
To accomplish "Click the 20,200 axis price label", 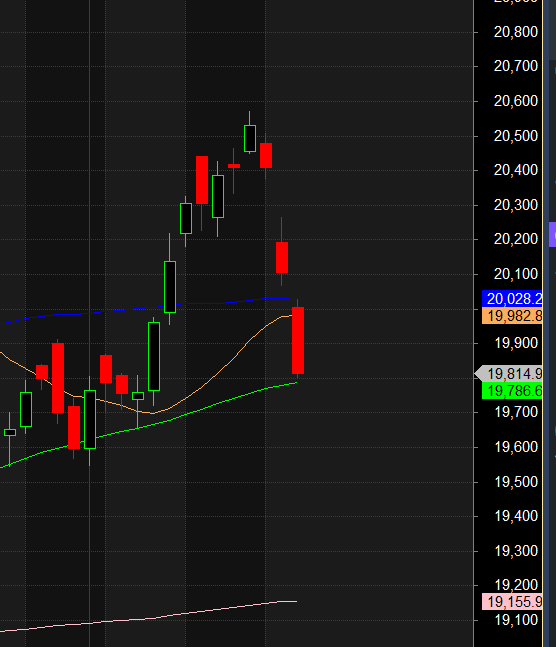I will pyautogui.click(x=516, y=239).
